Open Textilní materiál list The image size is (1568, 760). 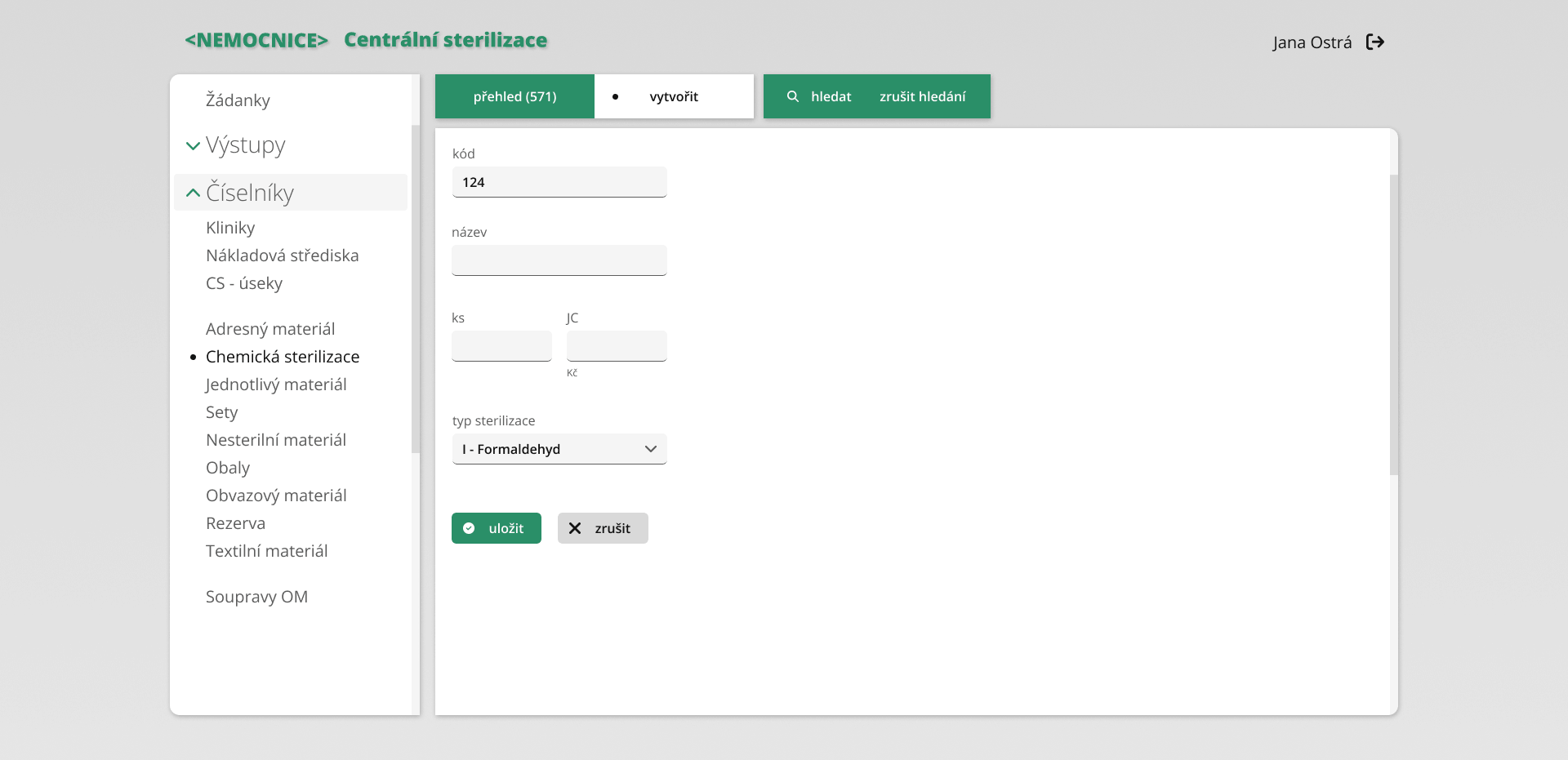tap(267, 551)
